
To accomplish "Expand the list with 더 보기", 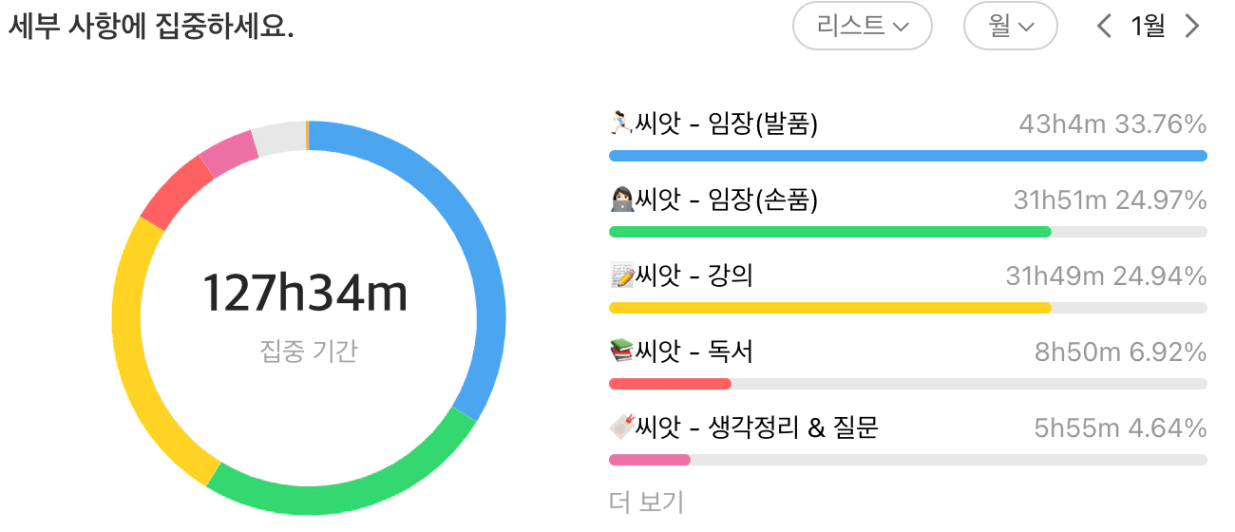I will (x=646, y=501).
